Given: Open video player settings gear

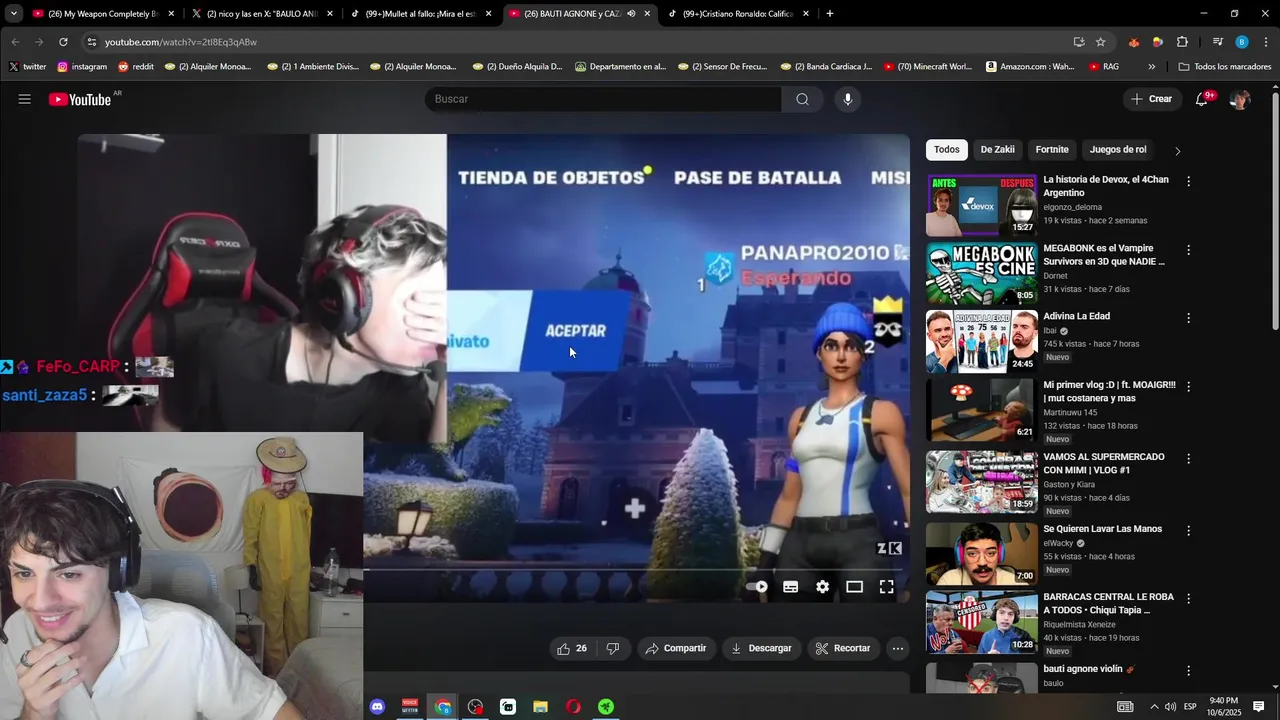Looking at the screenshot, I should click(x=822, y=587).
